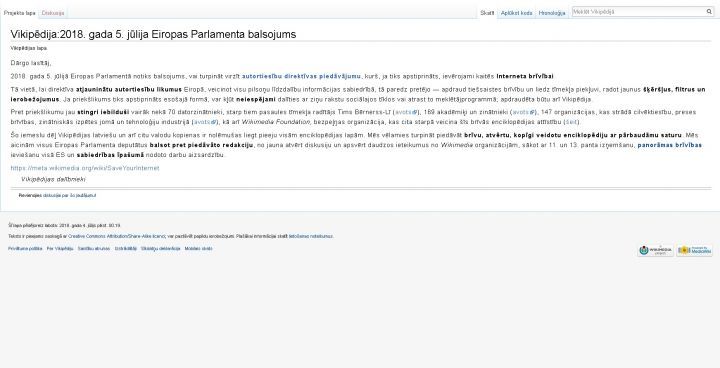Image resolution: width=720 pixels, height=368 pixels.
Task: Follow the autortiesību direktīvas piedāvājumu link
Action: pyautogui.click(x=301, y=76)
